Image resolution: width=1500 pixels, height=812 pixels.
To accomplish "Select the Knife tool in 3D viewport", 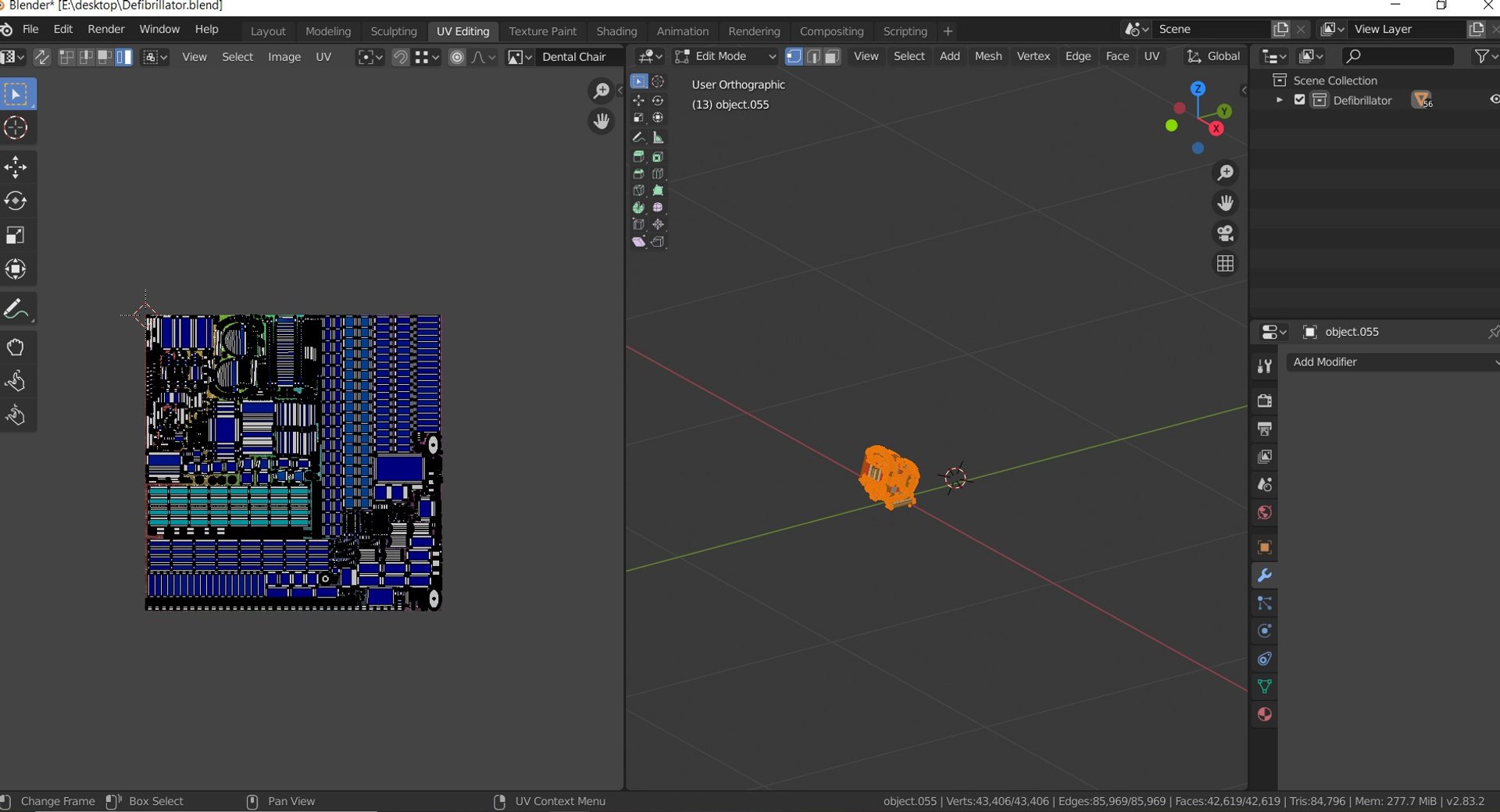I will pos(638,191).
